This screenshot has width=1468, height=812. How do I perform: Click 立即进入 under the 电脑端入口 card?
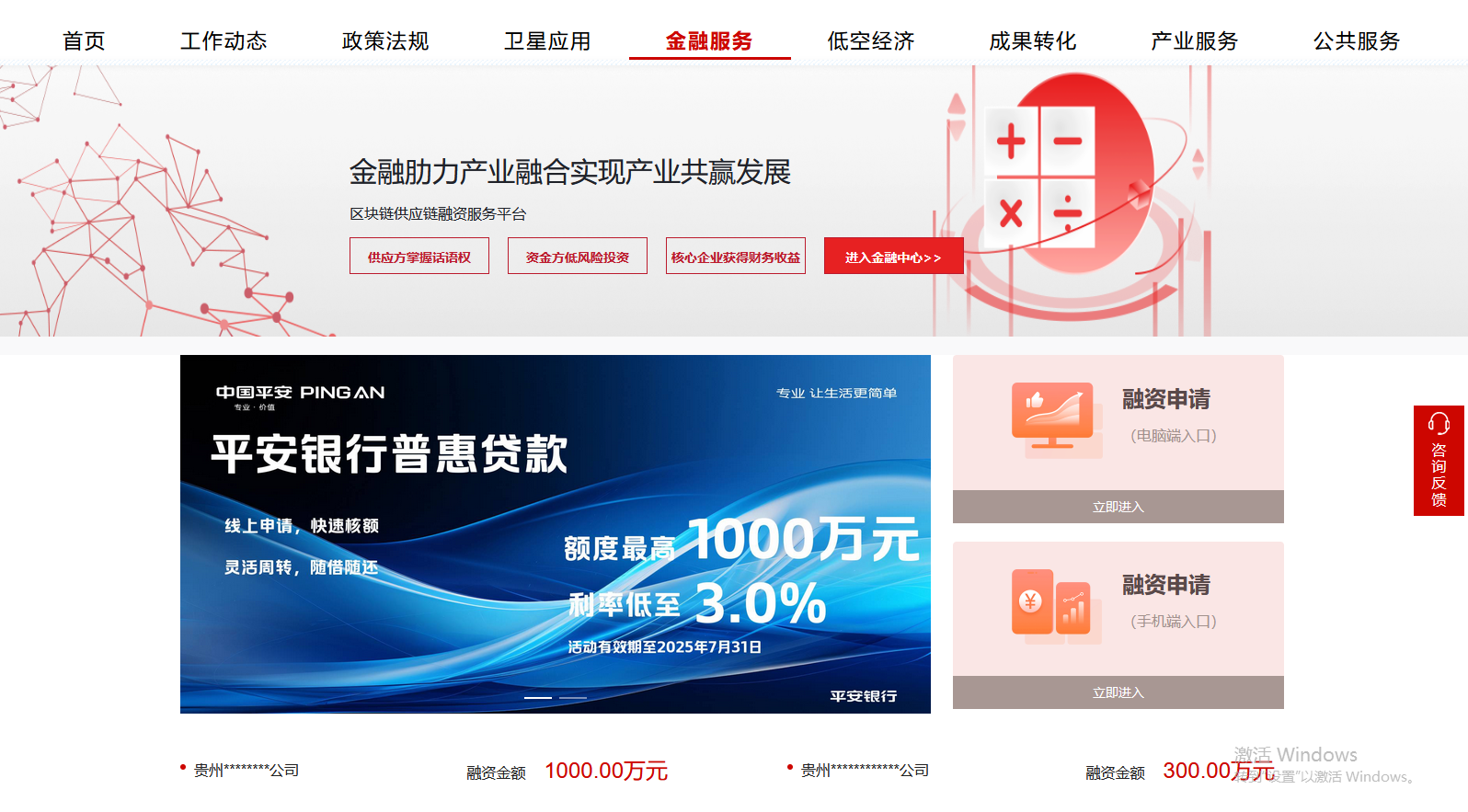(1118, 507)
